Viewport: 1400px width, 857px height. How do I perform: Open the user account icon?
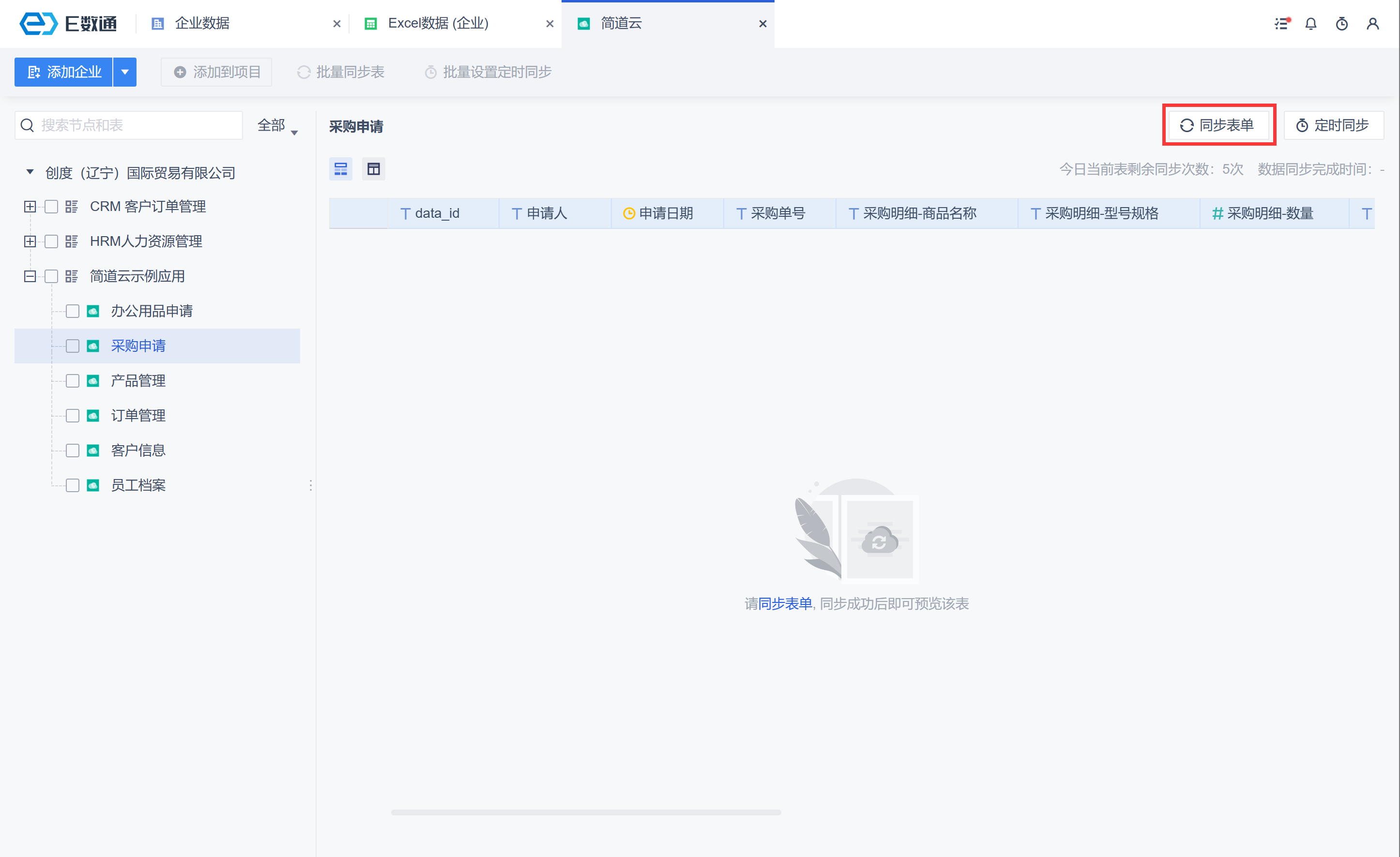click(x=1373, y=24)
